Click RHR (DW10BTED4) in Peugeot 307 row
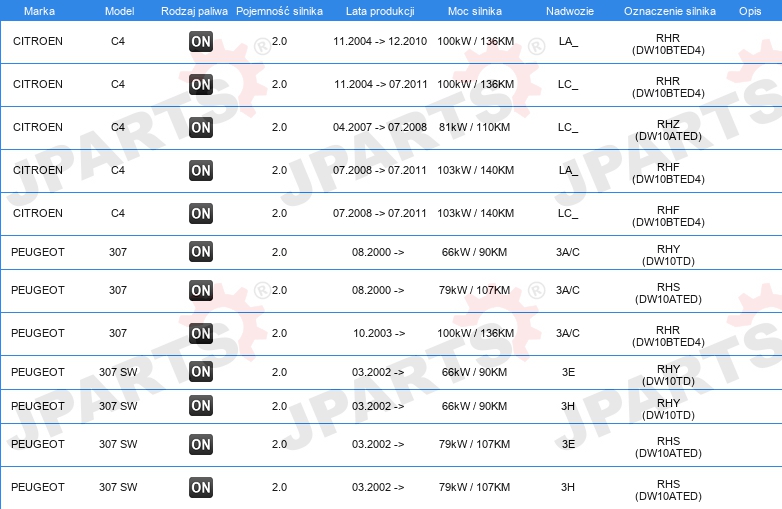Screen dimensions: 782x509 (x=668, y=336)
